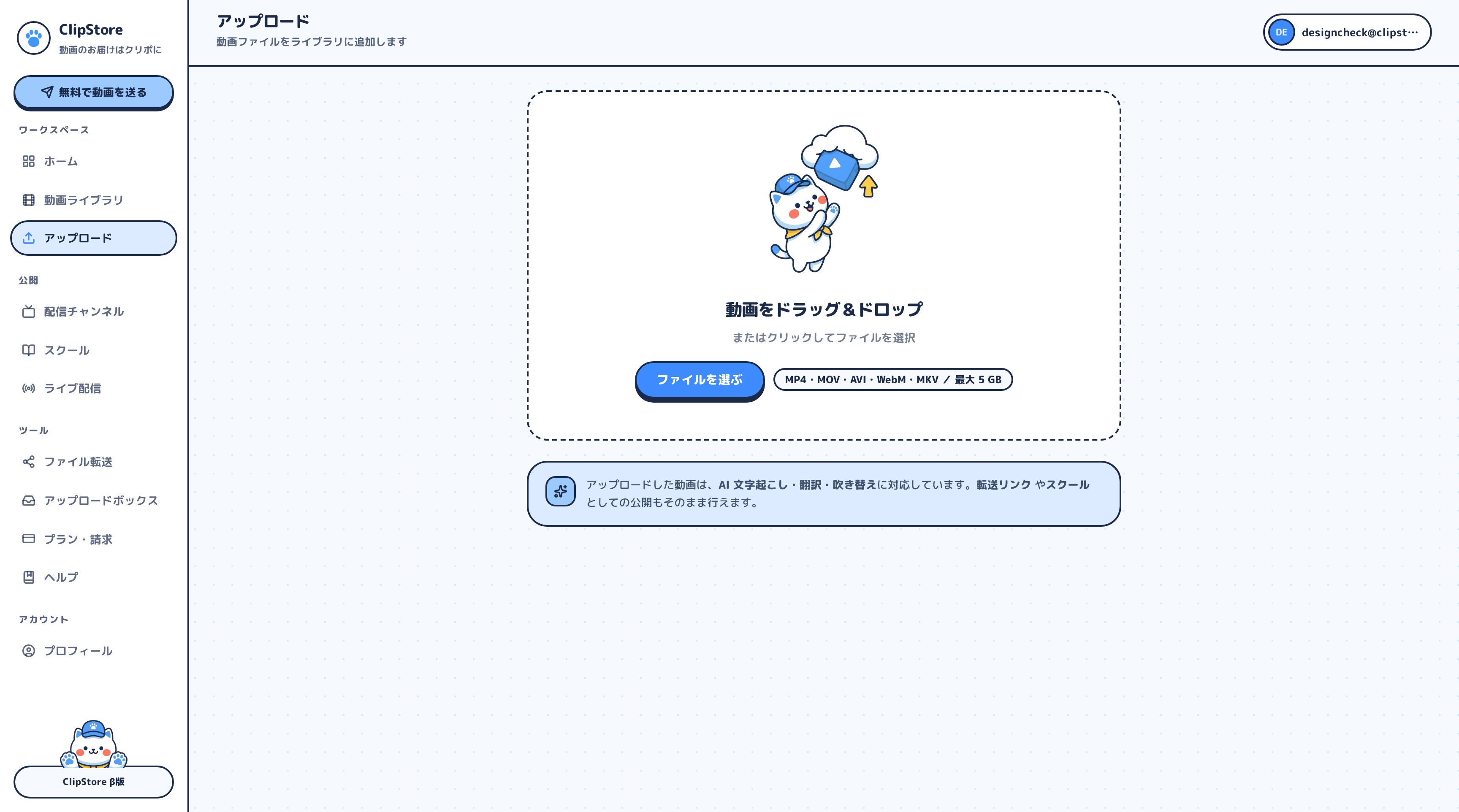
Task: Open 動画ライブラリ in the sidebar
Action: [93, 200]
